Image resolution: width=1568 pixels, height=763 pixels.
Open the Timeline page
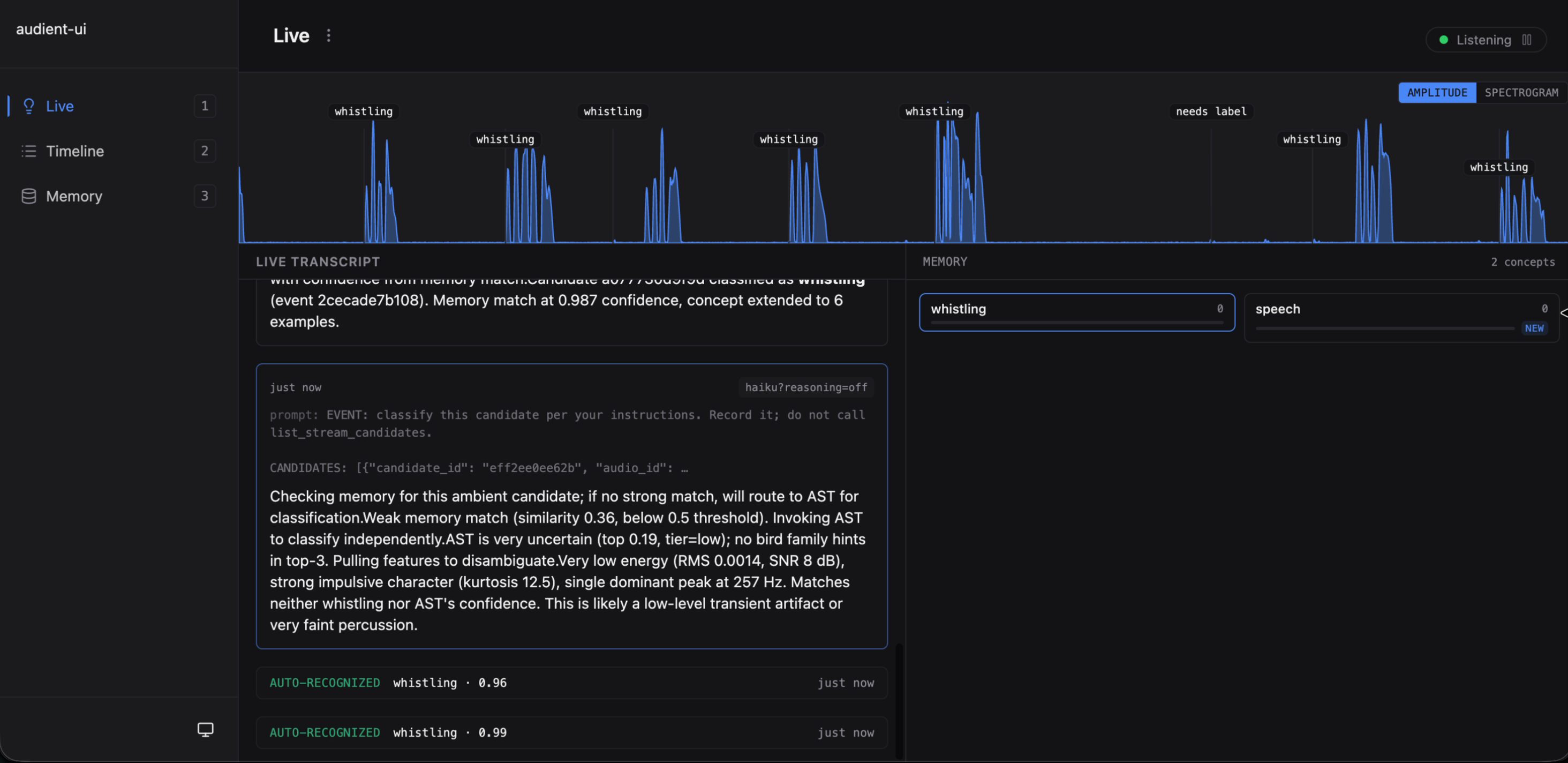118,151
